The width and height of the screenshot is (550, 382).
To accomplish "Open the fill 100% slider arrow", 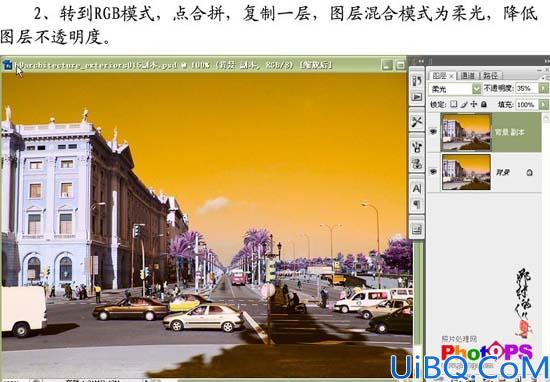I will 543,105.
